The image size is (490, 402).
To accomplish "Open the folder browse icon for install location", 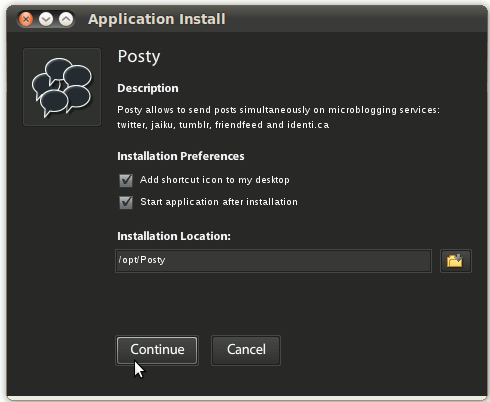I will pos(456,261).
